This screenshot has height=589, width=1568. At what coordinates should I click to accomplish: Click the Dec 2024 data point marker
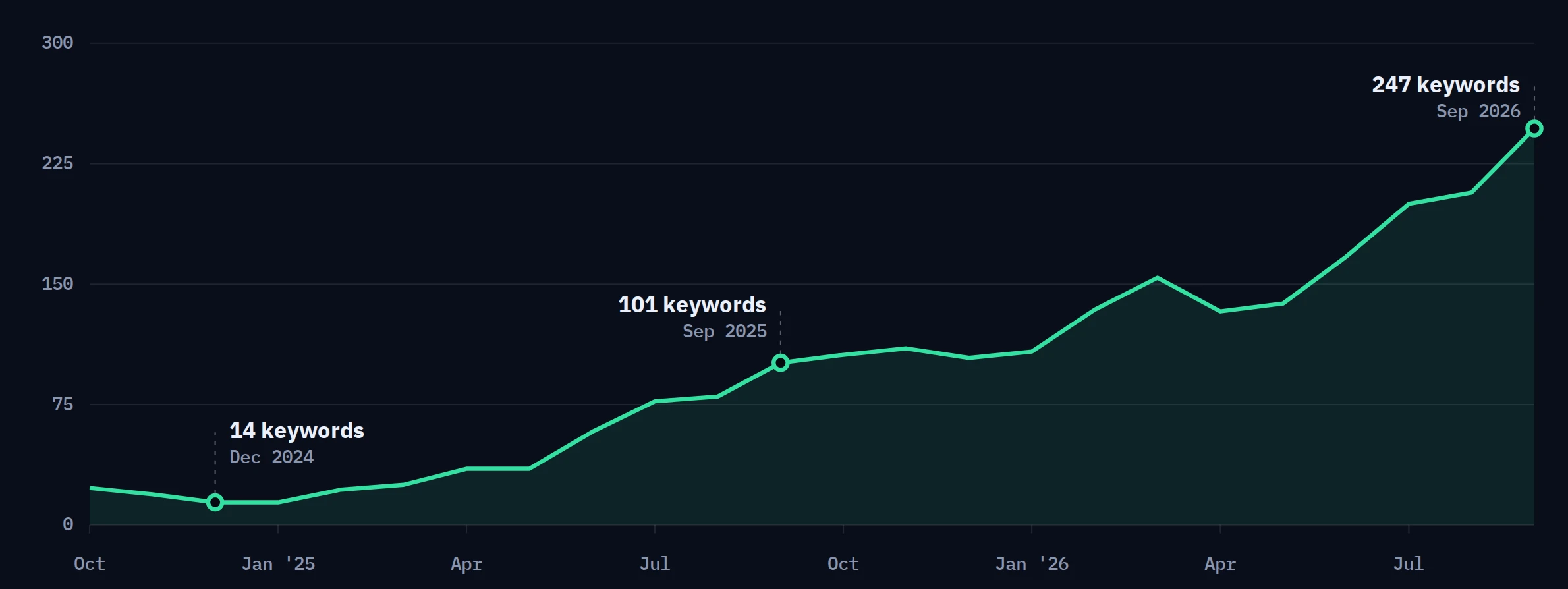[x=215, y=503]
